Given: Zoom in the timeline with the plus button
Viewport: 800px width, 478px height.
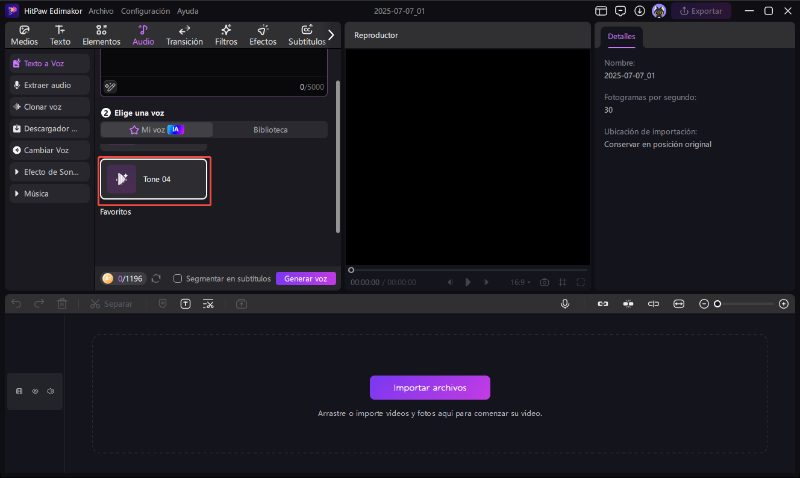Looking at the screenshot, I should click(784, 304).
